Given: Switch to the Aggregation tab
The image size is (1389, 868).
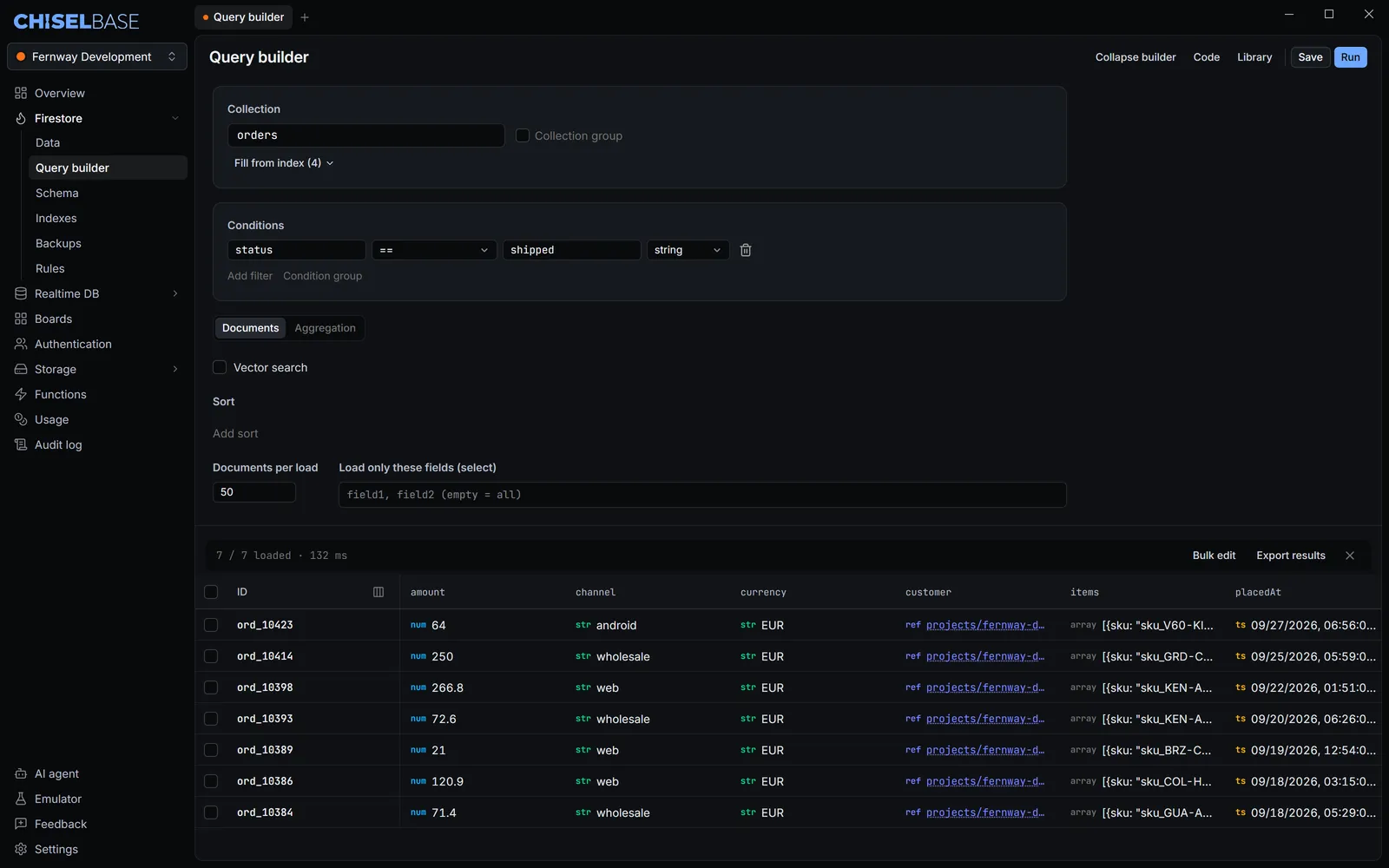Looking at the screenshot, I should click(325, 328).
